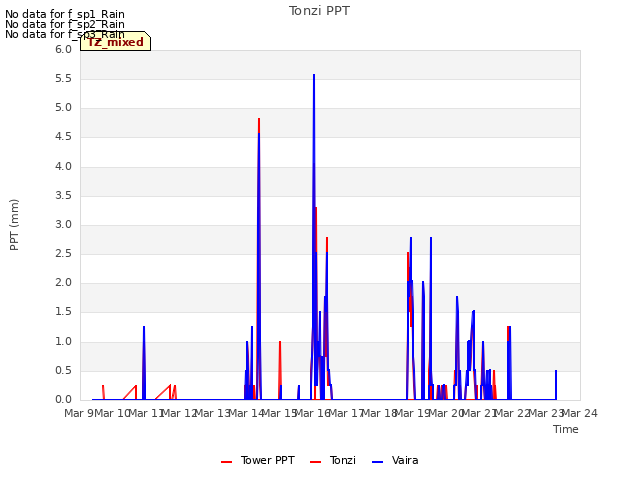
Task: Click the Tonzi PPT chart title
Action: coord(319,11)
